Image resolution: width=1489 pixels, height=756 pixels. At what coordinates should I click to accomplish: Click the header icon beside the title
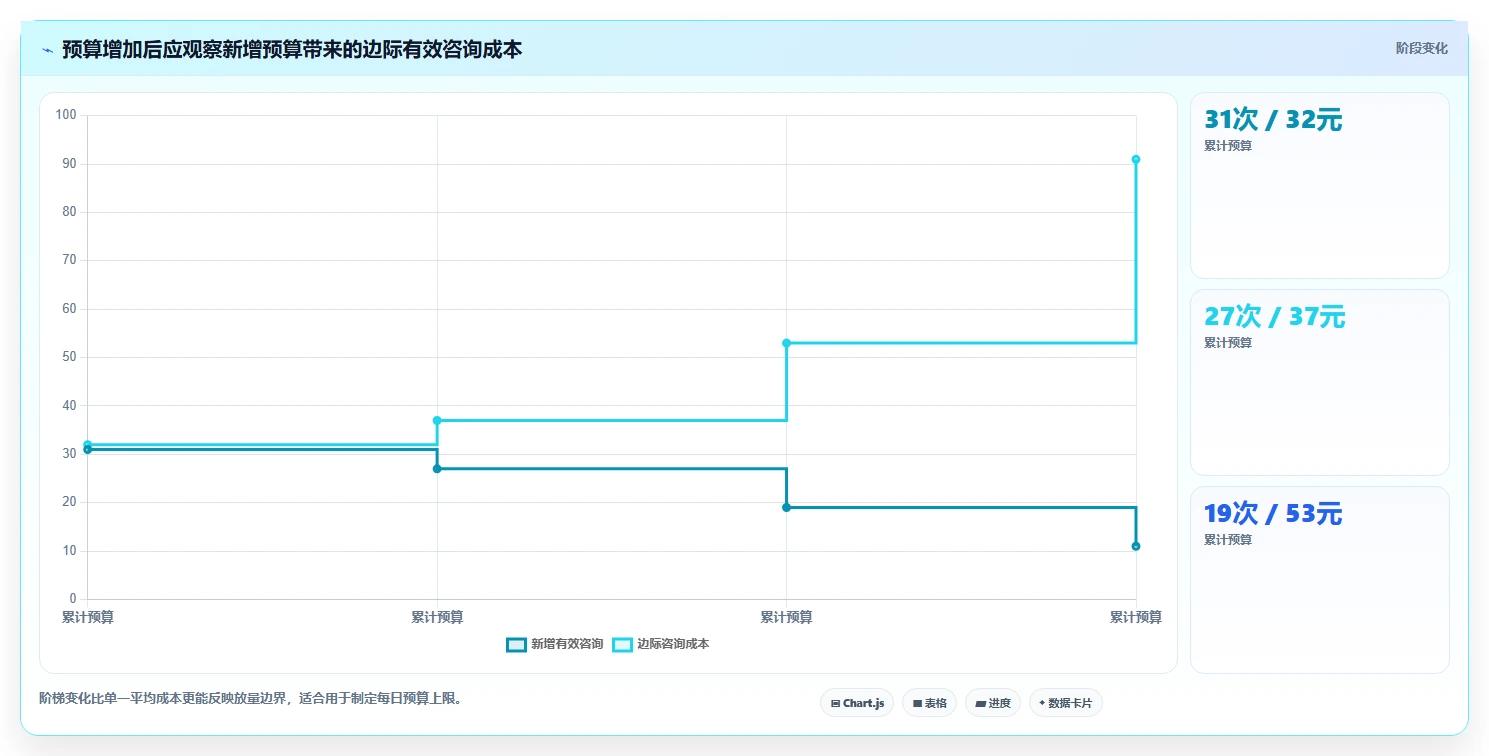click(x=47, y=50)
